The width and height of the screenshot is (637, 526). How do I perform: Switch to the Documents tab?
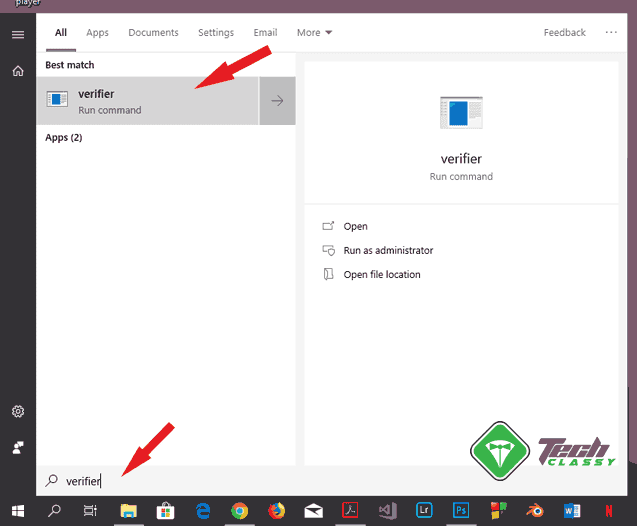pos(153,32)
